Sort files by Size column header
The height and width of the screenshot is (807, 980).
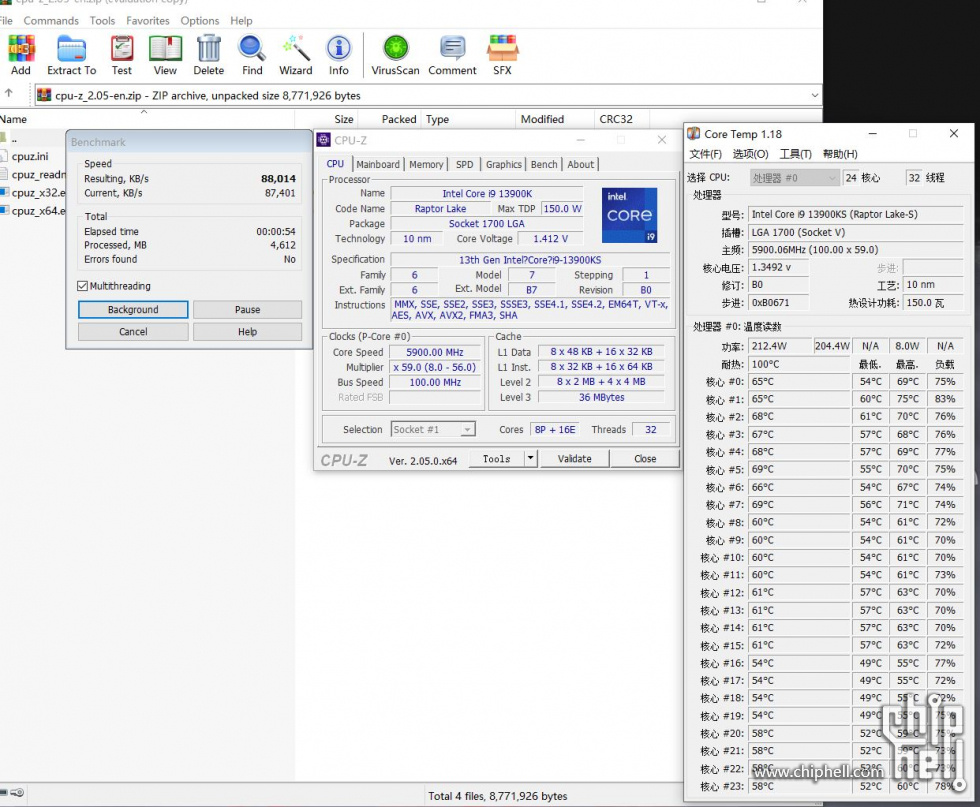click(x=326, y=119)
